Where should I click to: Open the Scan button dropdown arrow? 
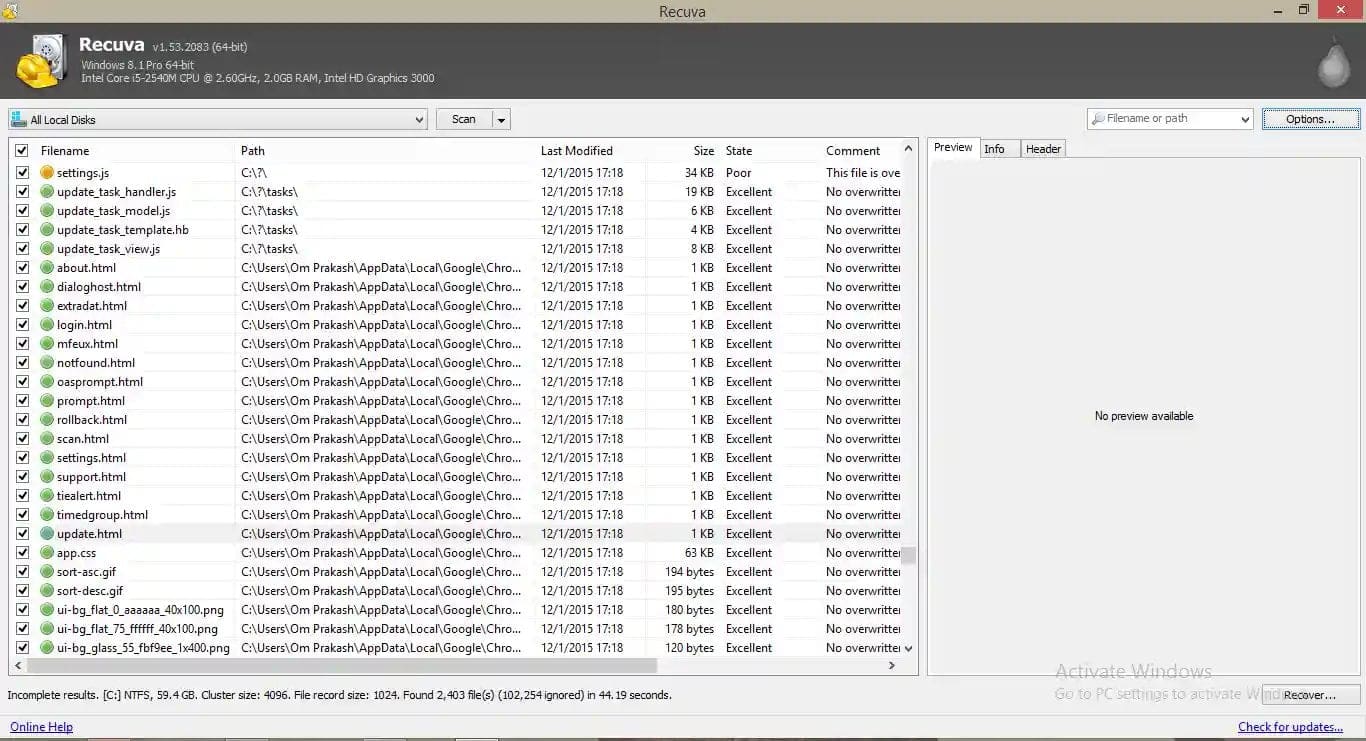point(501,119)
